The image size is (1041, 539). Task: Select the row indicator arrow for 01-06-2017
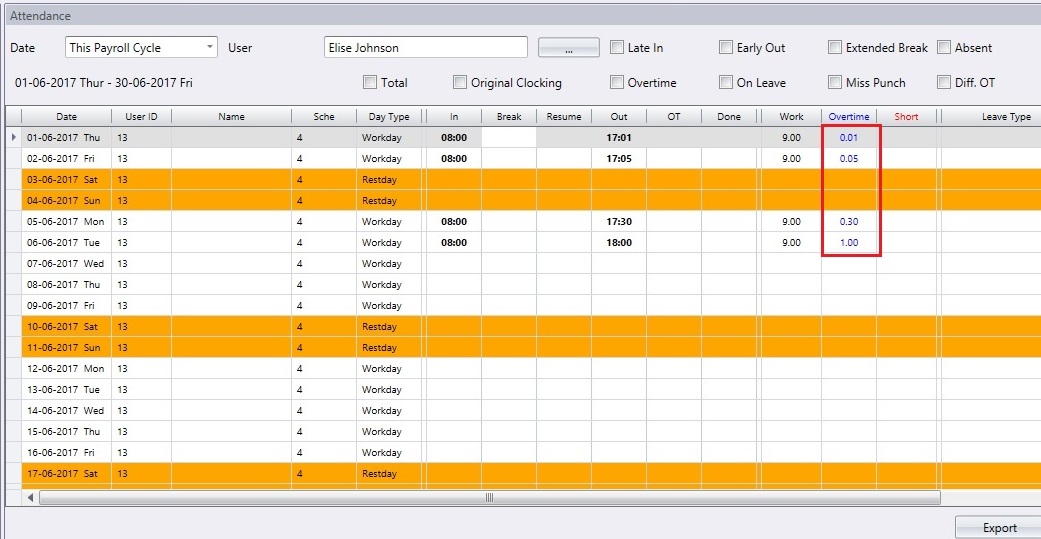14,137
